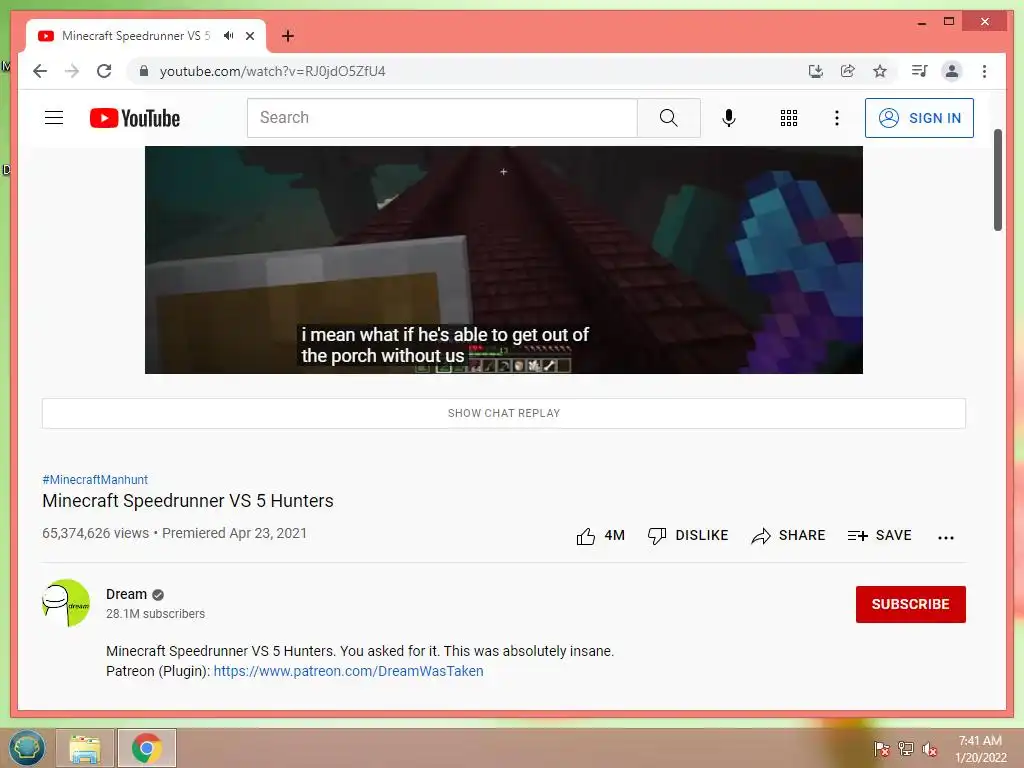This screenshot has width=1024, height=768.
Task: Open a new Chrome tab
Action: (288, 36)
